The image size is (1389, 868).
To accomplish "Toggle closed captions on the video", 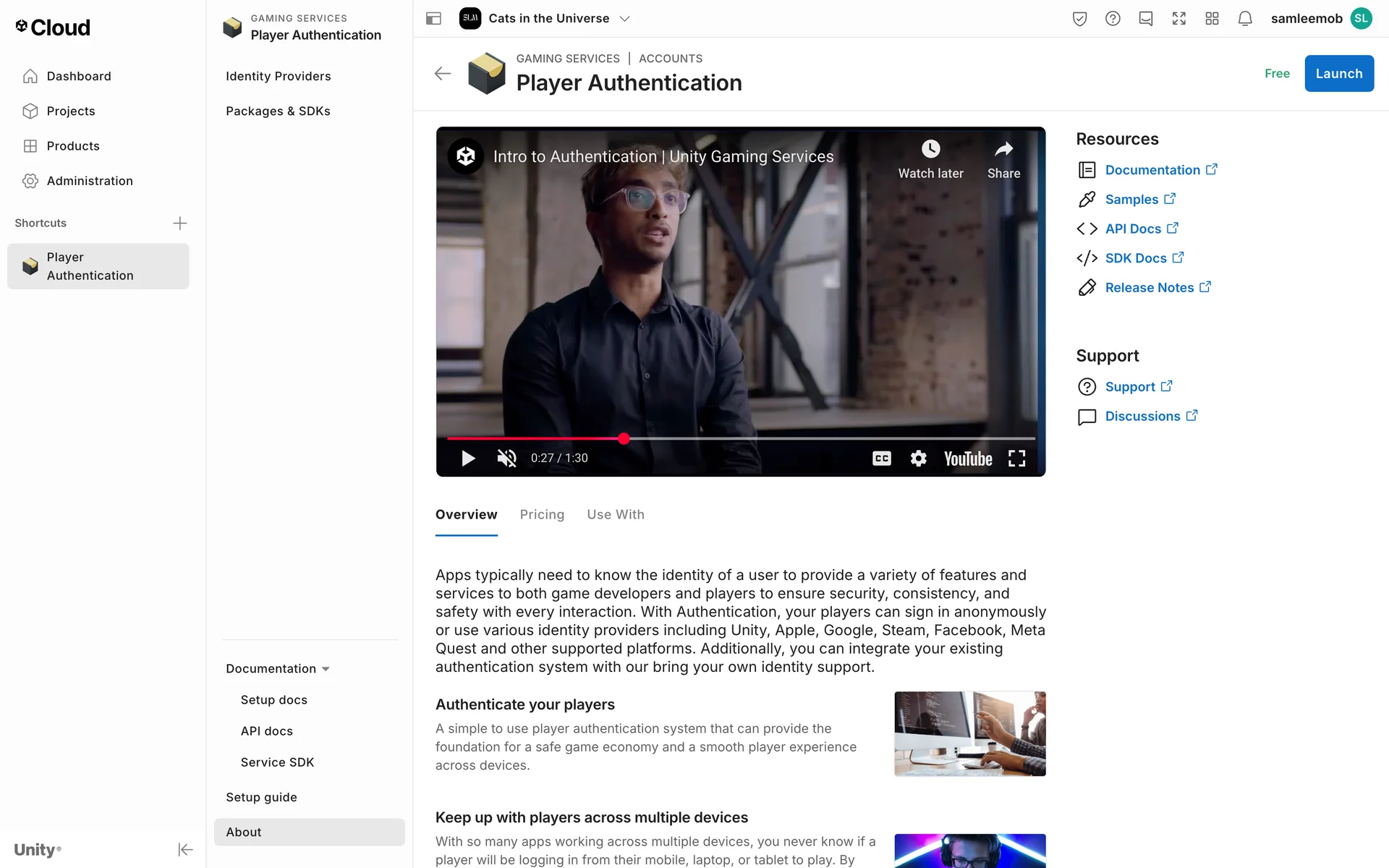I will pos(881,458).
